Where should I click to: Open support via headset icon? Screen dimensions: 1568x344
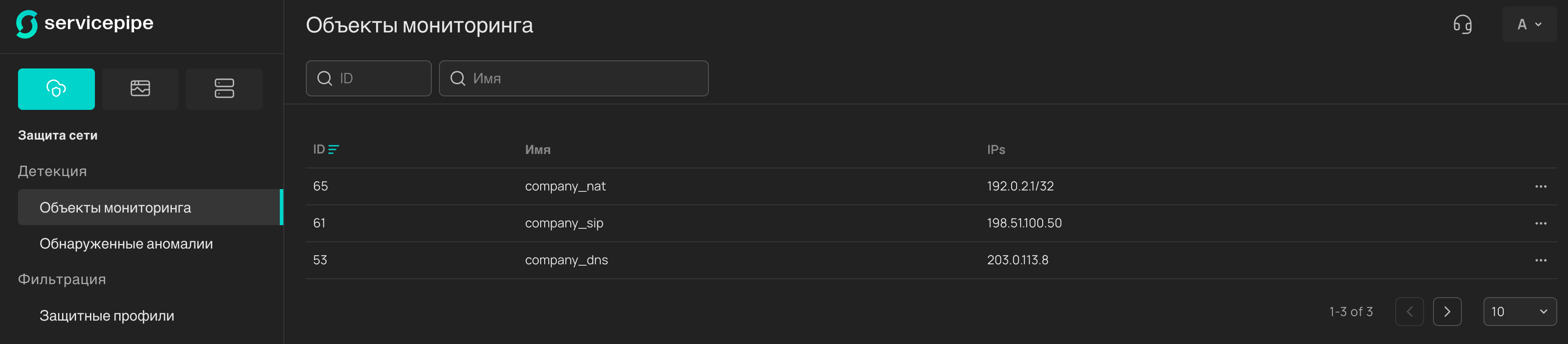tap(1462, 25)
